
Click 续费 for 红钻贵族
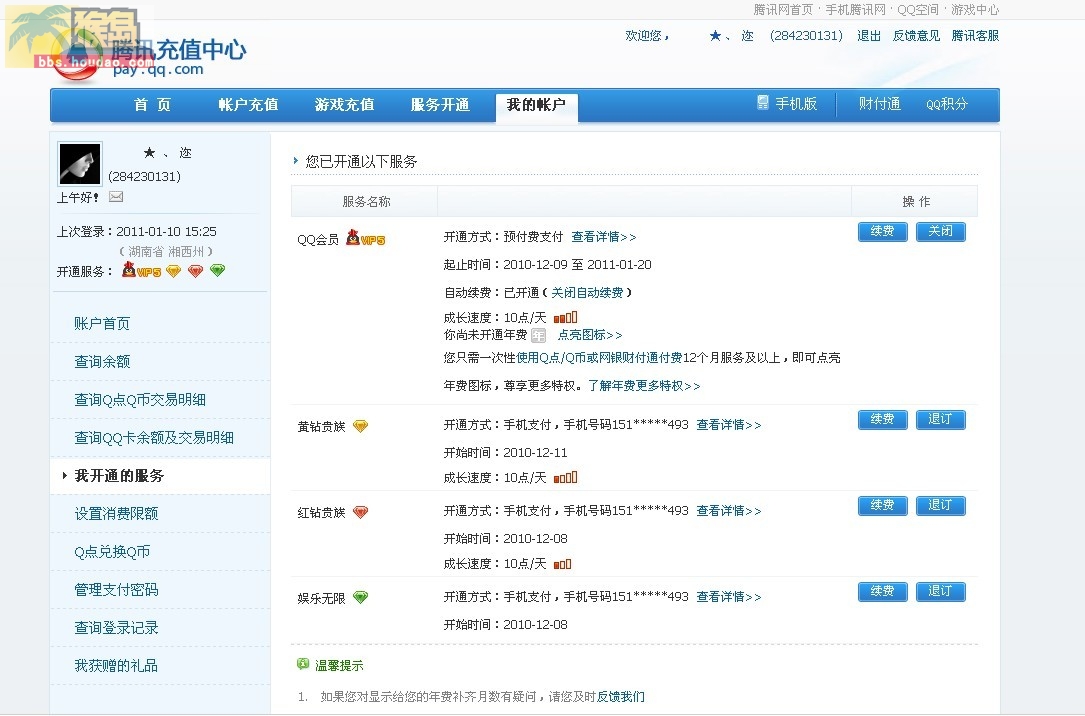tap(882, 506)
